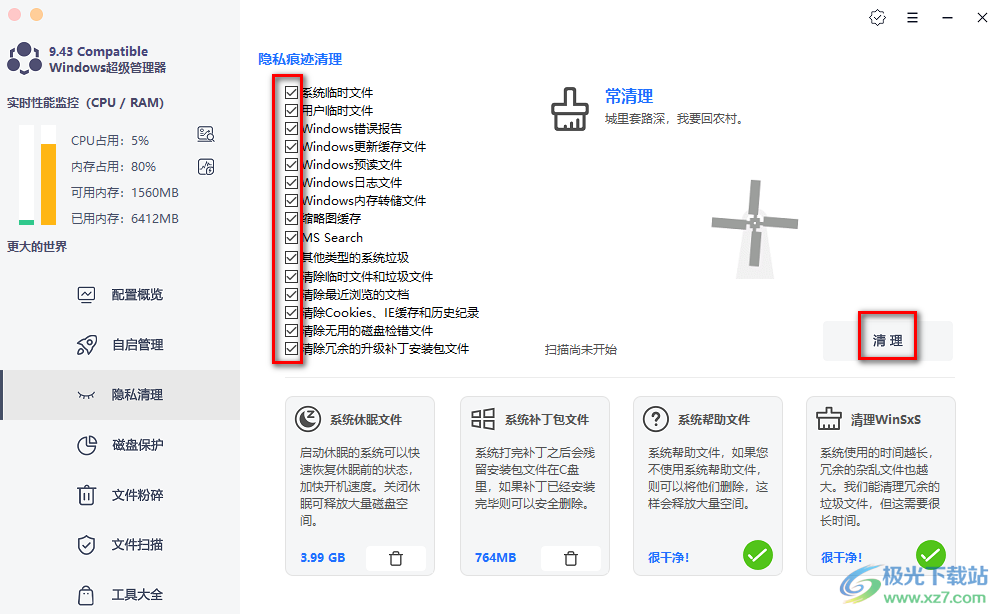Disable the Windows日志文件 checkbox
This screenshot has width=999, height=614.
click(x=291, y=183)
